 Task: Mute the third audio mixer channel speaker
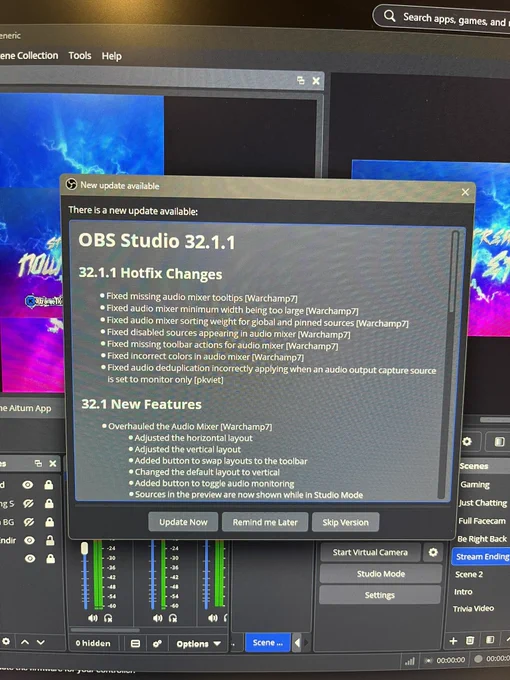(212, 618)
